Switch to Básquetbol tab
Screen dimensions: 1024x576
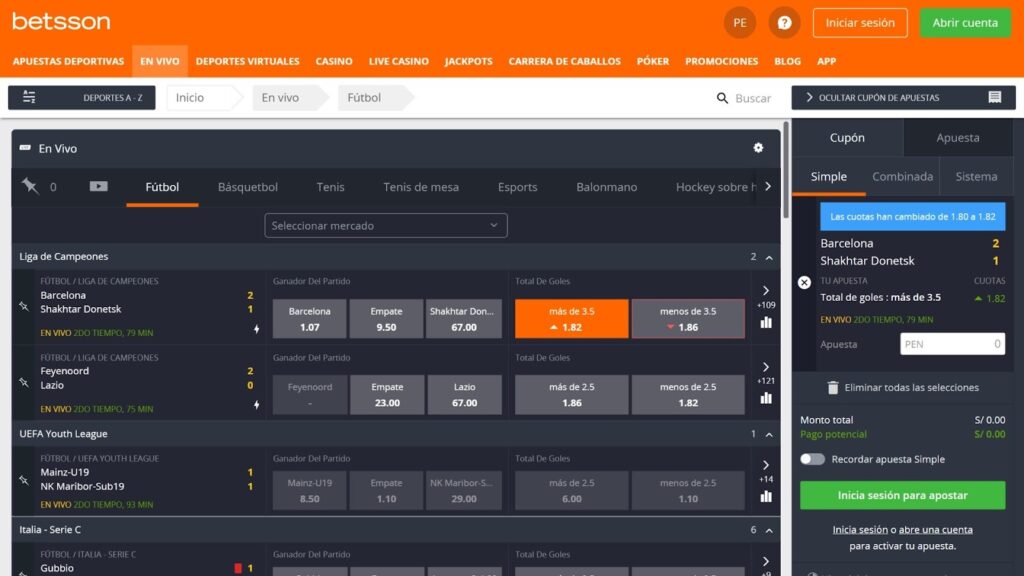pyautogui.click(x=248, y=187)
